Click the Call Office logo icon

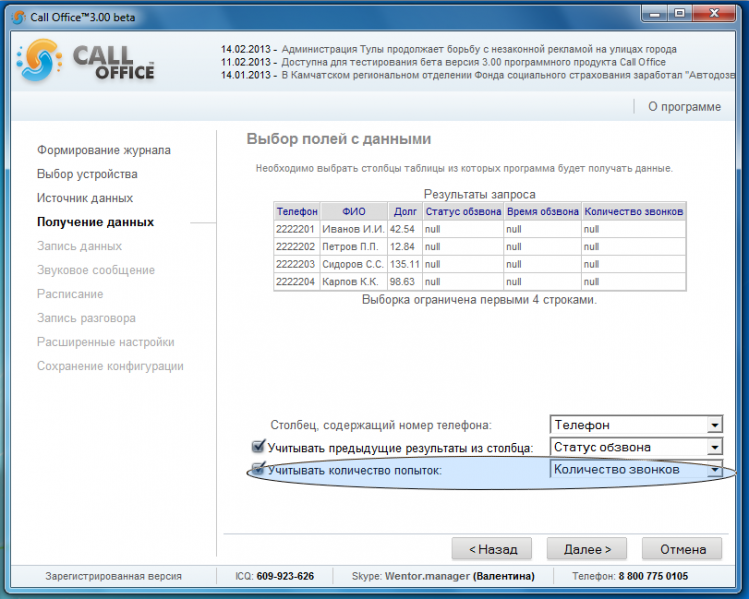click(40, 61)
